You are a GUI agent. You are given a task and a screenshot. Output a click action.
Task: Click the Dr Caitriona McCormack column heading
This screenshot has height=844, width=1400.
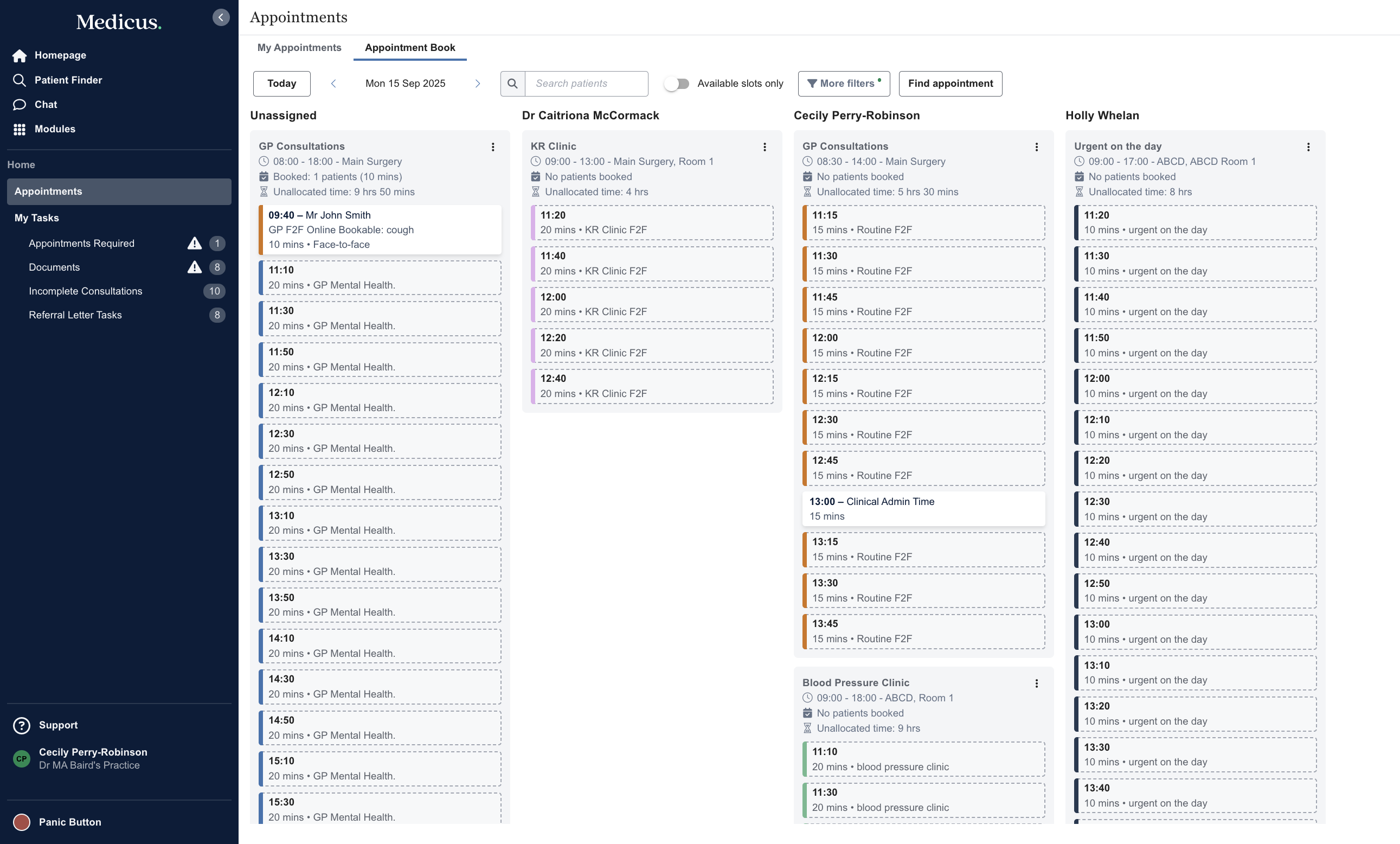[x=590, y=116]
